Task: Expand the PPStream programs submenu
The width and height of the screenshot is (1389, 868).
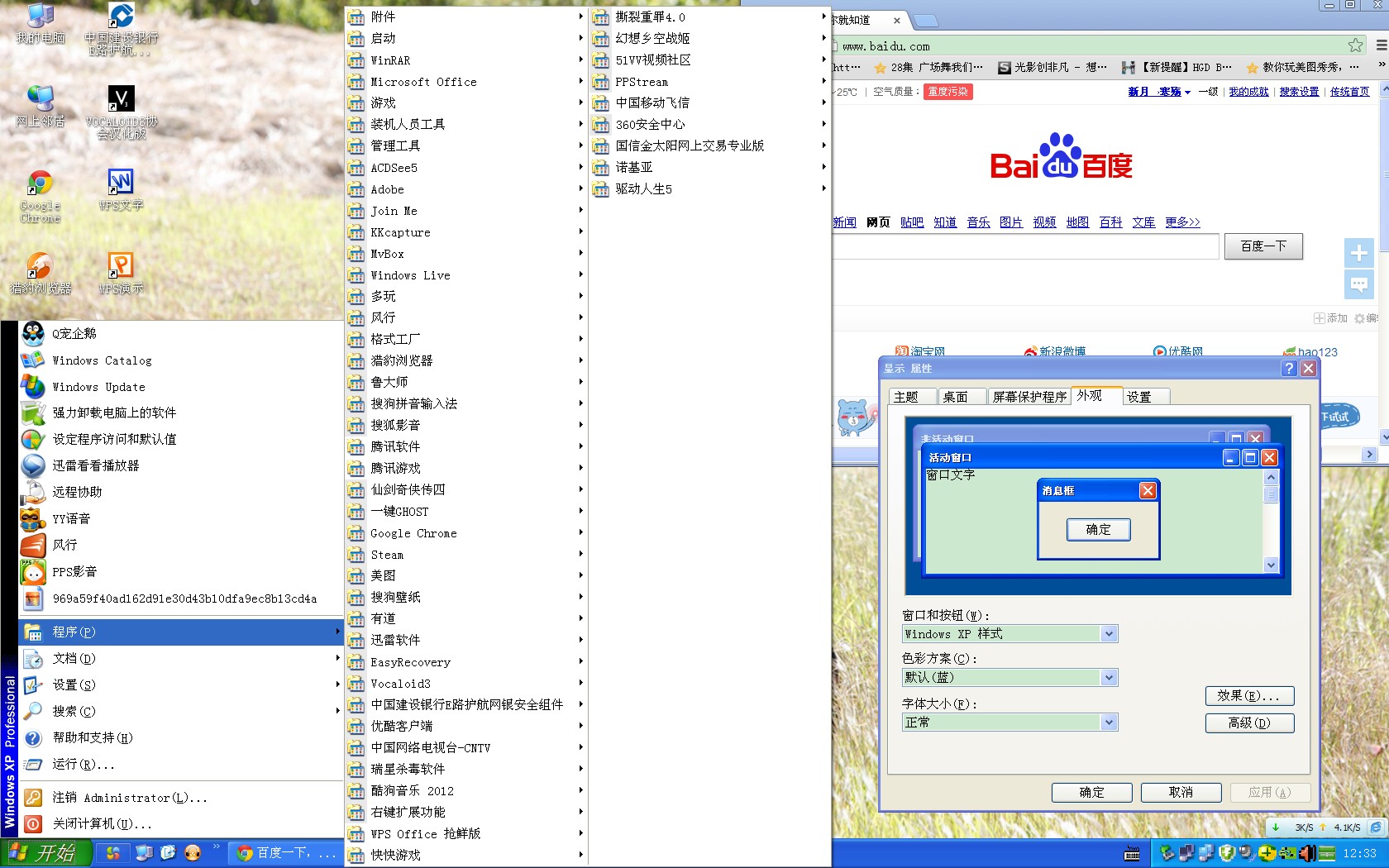Action: click(709, 81)
